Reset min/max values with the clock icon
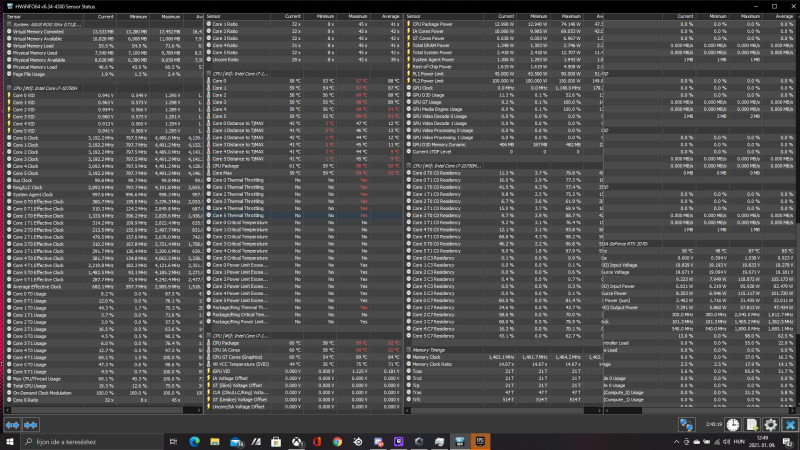Screen dimensions: 800x450 [733, 424]
